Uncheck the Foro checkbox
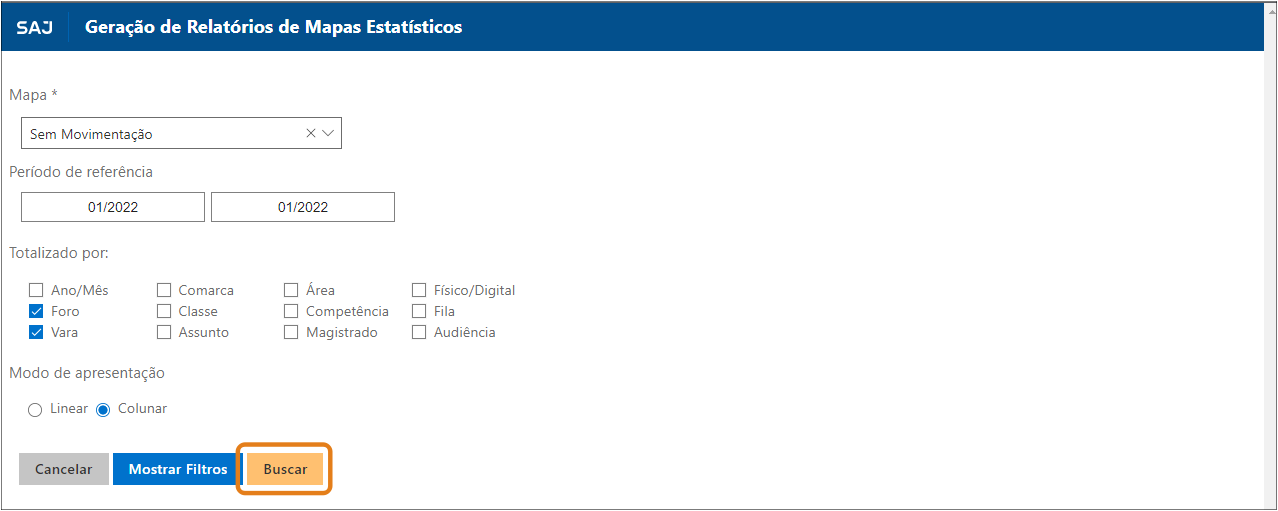Viewport: 1278px width, 511px height. tap(37, 311)
